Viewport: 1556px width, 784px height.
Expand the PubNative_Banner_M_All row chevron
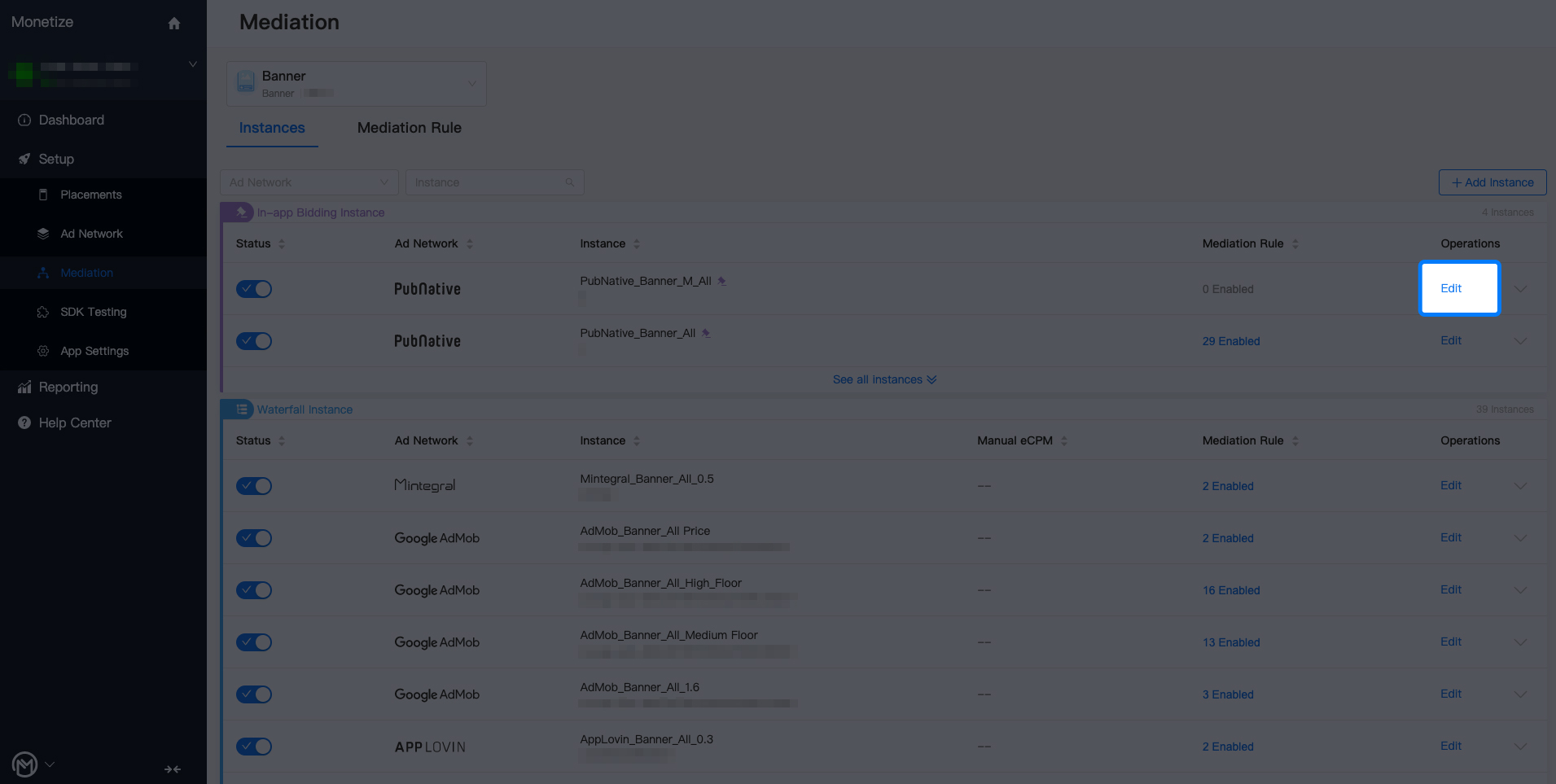1520,289
